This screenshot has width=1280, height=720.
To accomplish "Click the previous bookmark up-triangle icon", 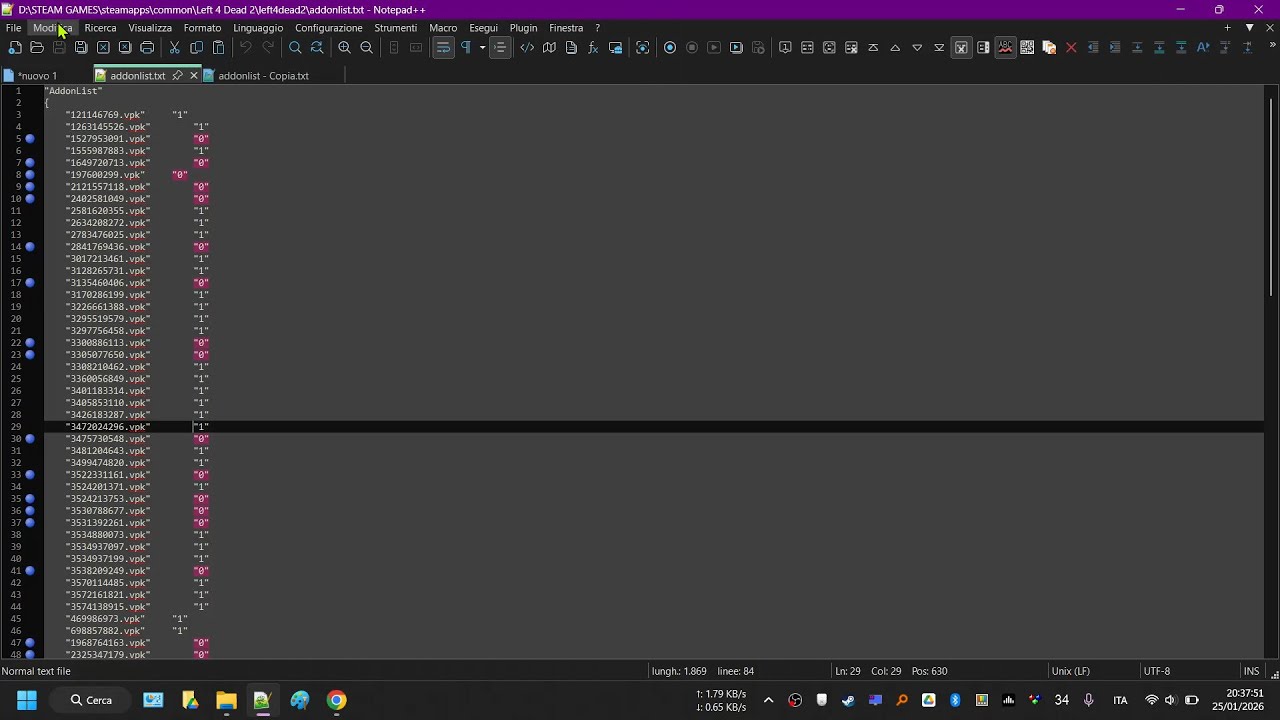I will pos(895,47).
